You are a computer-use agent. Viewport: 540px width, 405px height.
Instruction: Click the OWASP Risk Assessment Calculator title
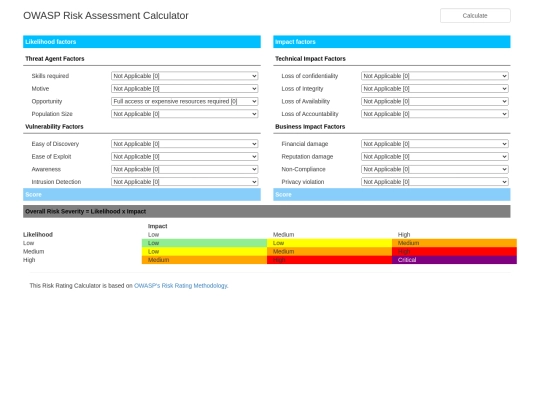pyautogui.click(x=106, y=15)
